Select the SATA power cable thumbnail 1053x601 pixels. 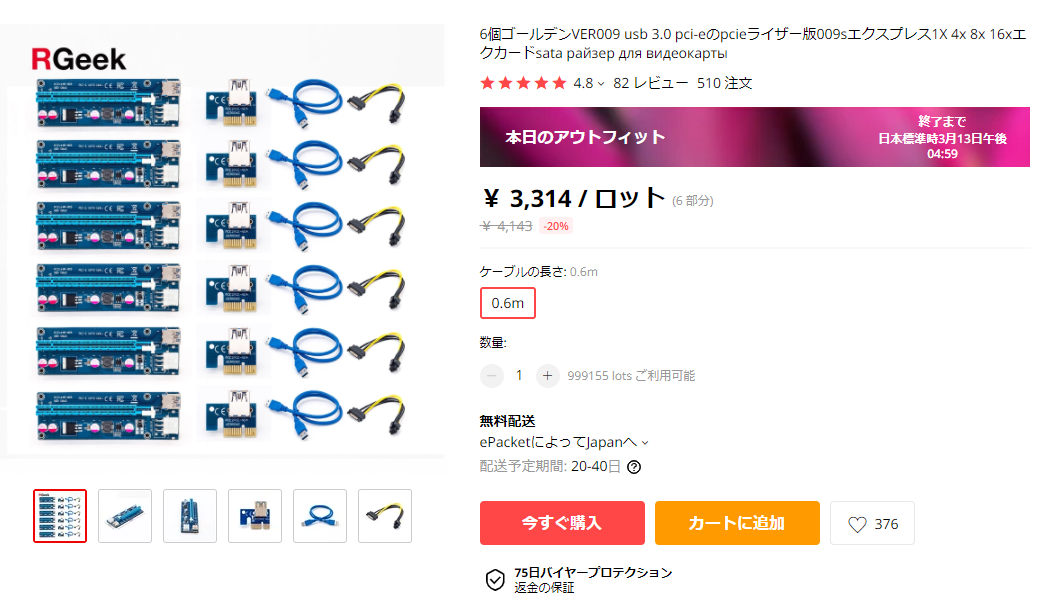[x=385, y=516]
